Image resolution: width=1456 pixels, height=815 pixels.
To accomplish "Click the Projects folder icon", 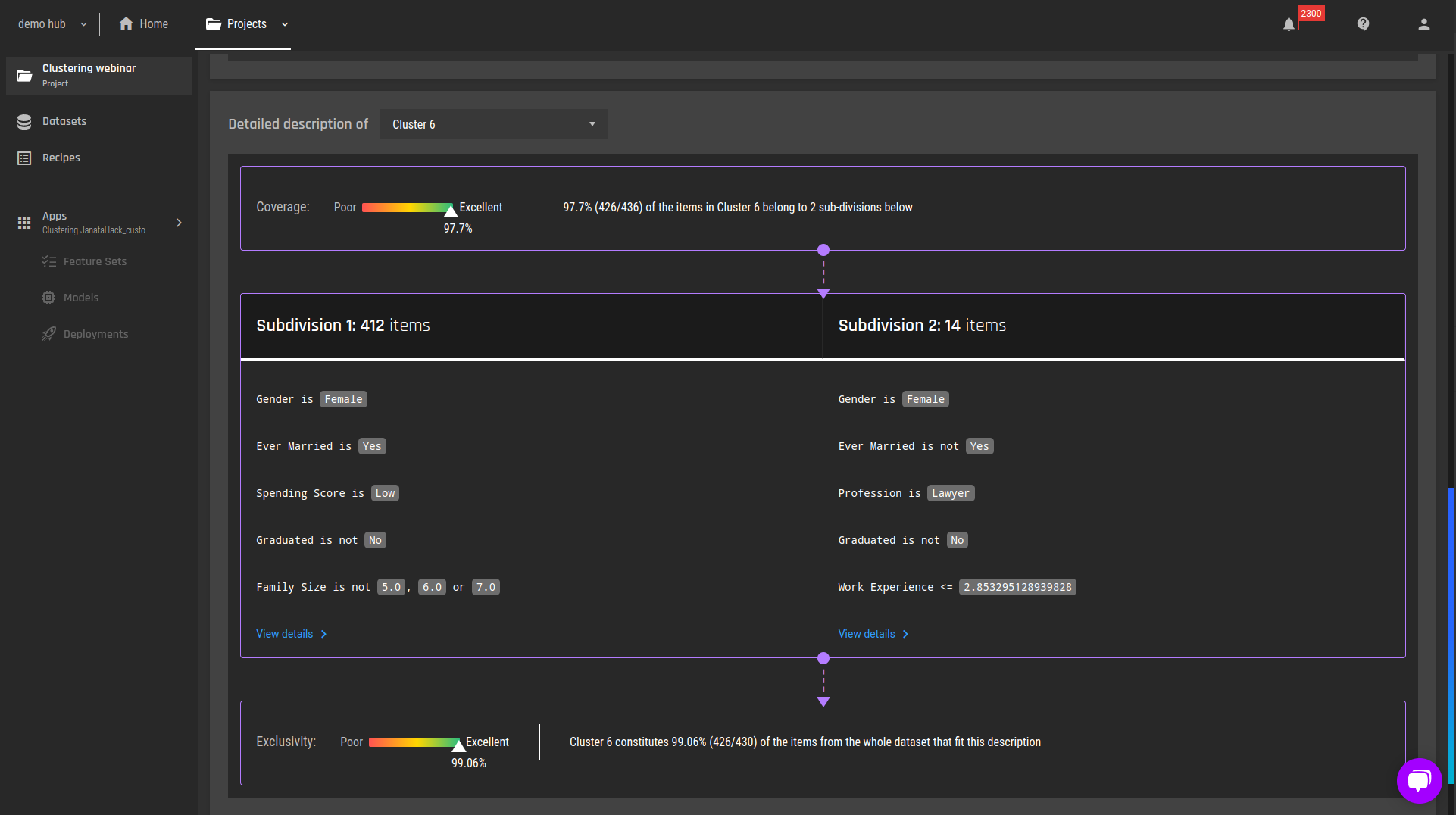I will coord(214,24).
